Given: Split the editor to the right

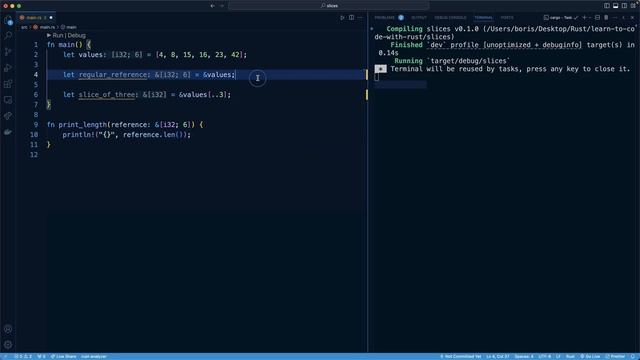Looking at the screenshot, I should (x=351, y=18).
